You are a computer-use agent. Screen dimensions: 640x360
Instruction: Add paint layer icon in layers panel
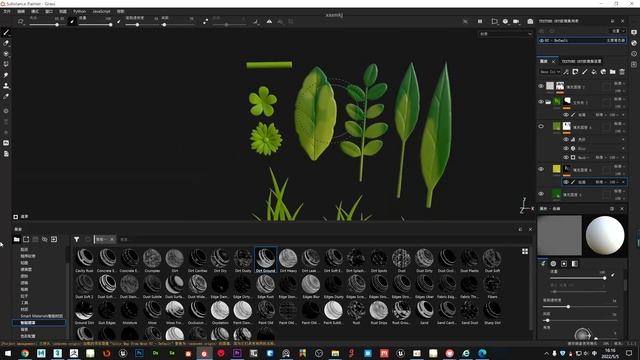click(584, 72)
